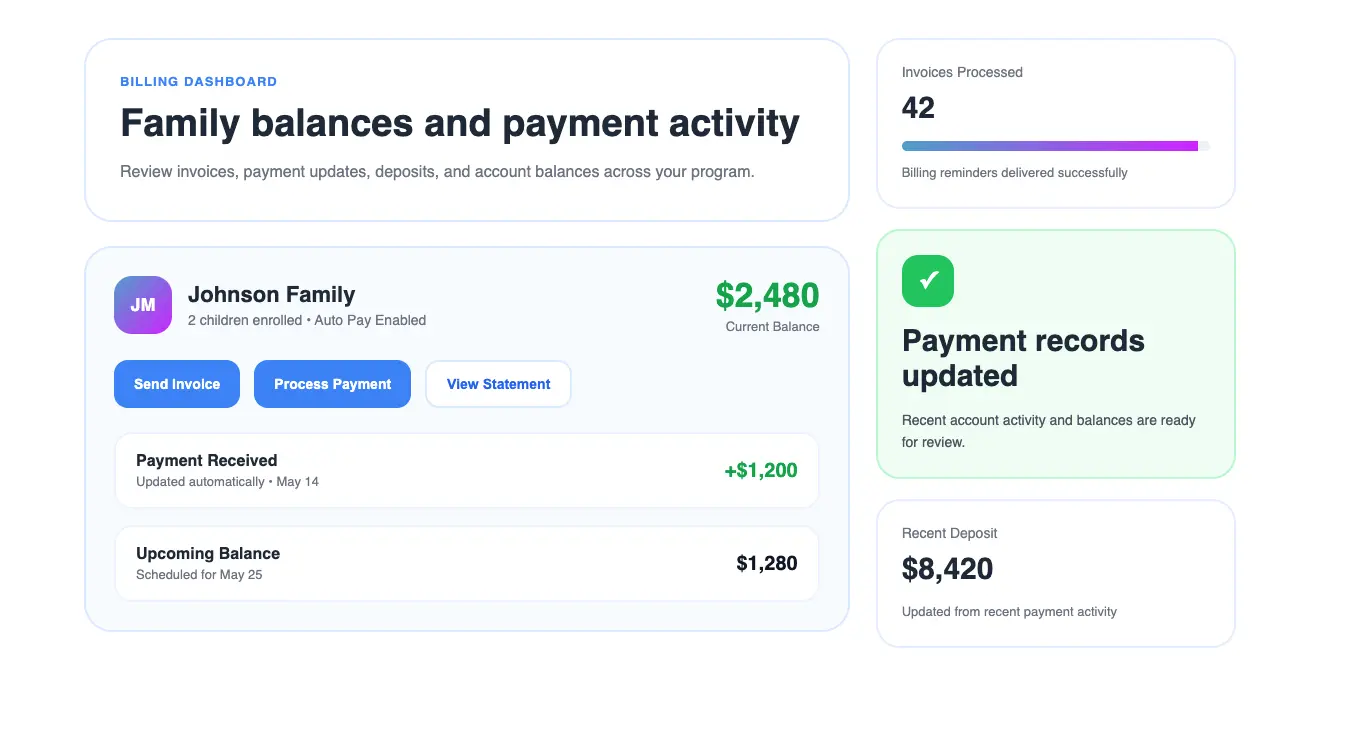
Task: Click 'Family balances and payment activity' heading
Action: pyautogui.click(x=460, y=123)
